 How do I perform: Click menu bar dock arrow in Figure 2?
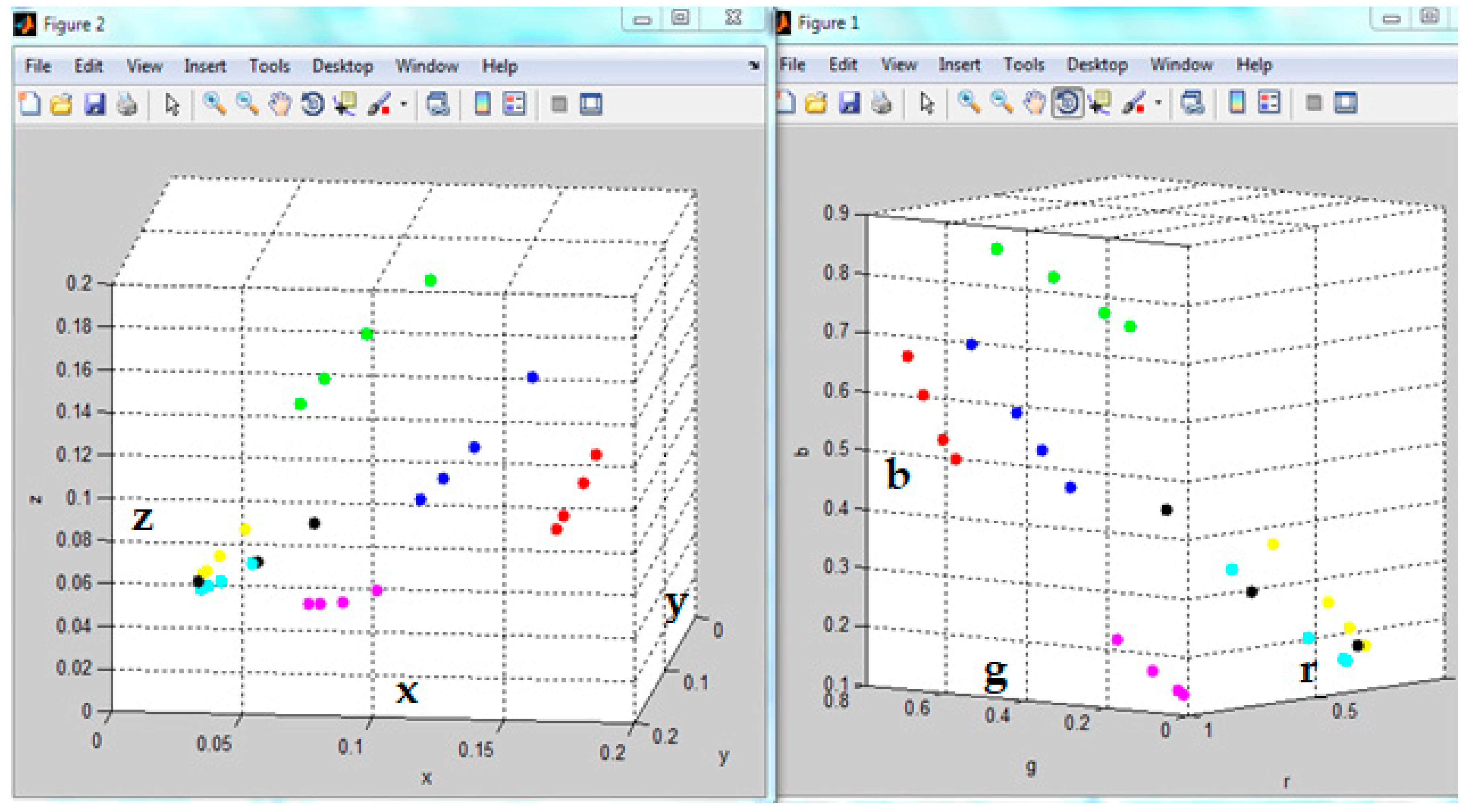coord(754,65)
